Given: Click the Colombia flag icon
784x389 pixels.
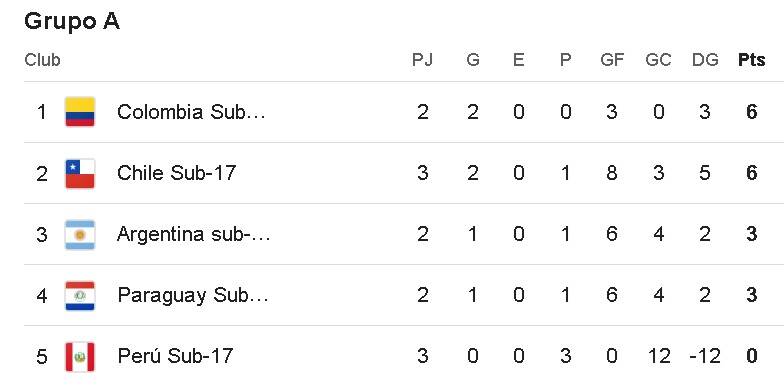Looking at the screenshot, I should click(80, 112).
